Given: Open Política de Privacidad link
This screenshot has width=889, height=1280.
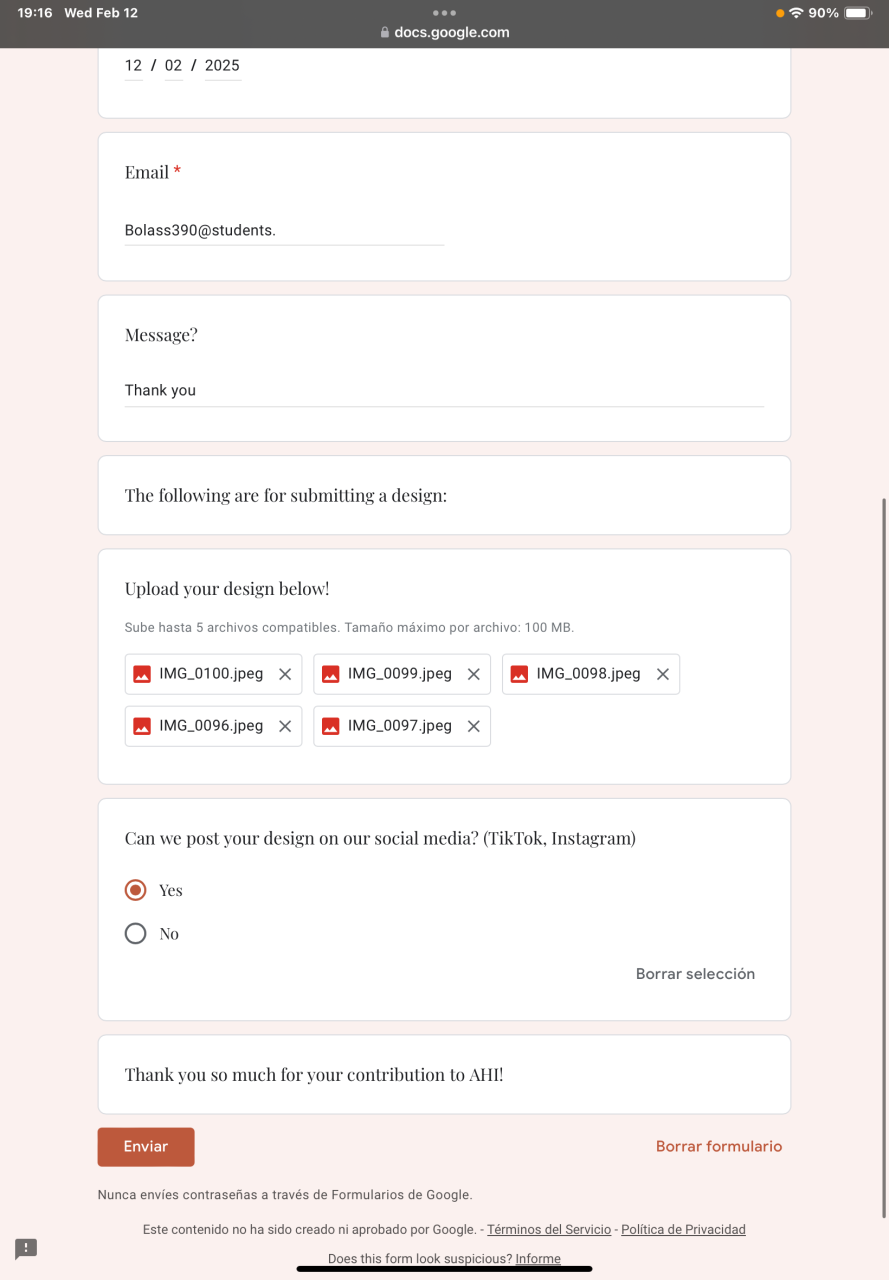Looking at the screenshot, I should [683, 1230].
